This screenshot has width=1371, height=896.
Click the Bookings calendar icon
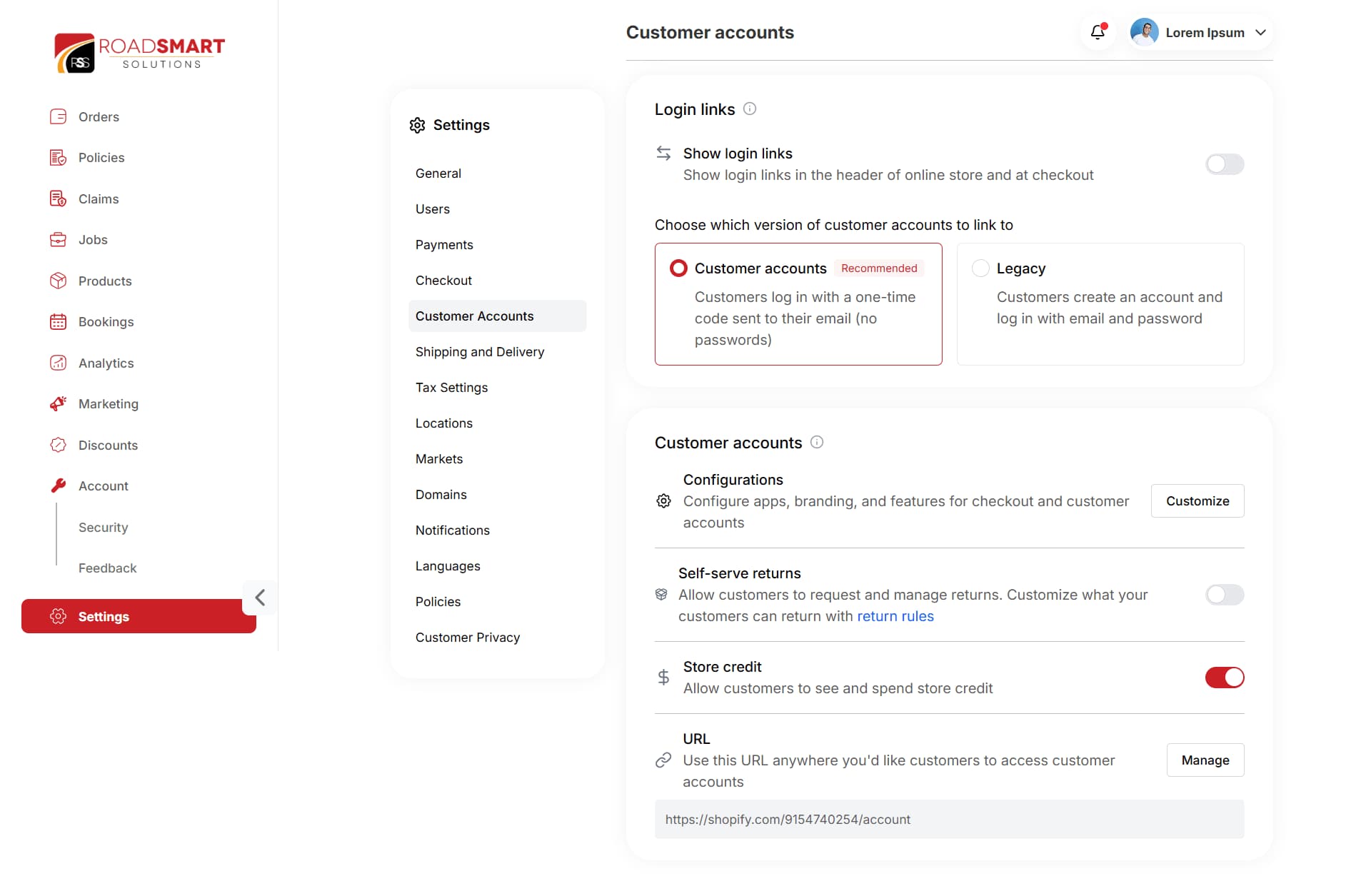coord(58,322)
